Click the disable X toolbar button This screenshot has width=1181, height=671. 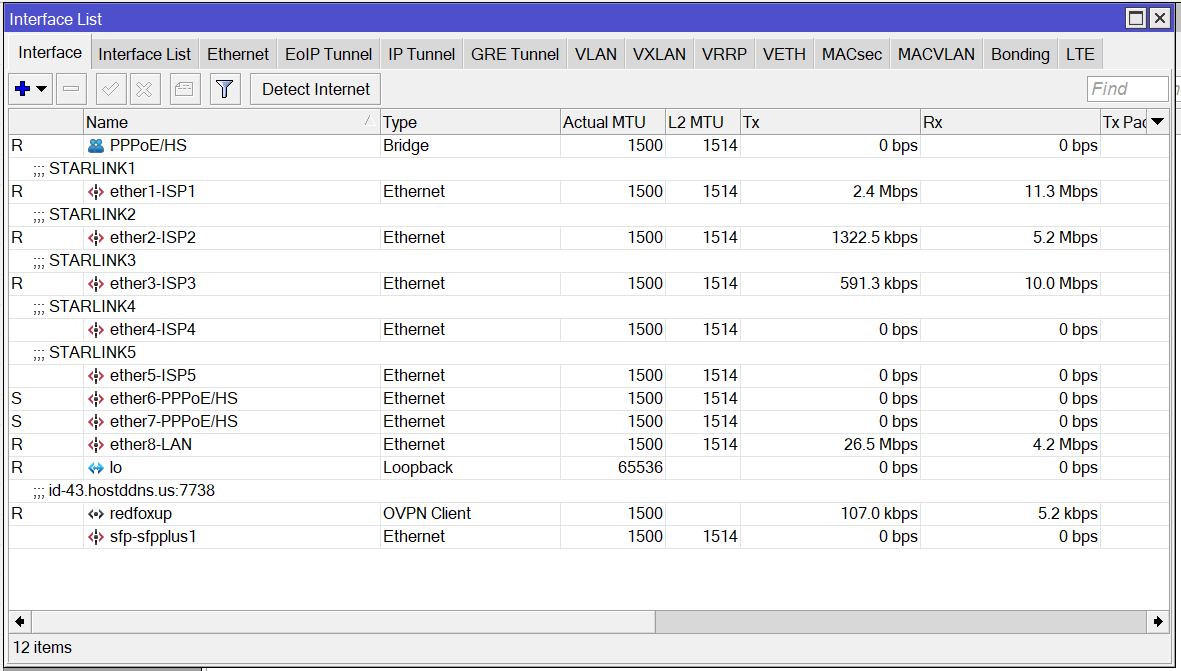tap(144, 89)
